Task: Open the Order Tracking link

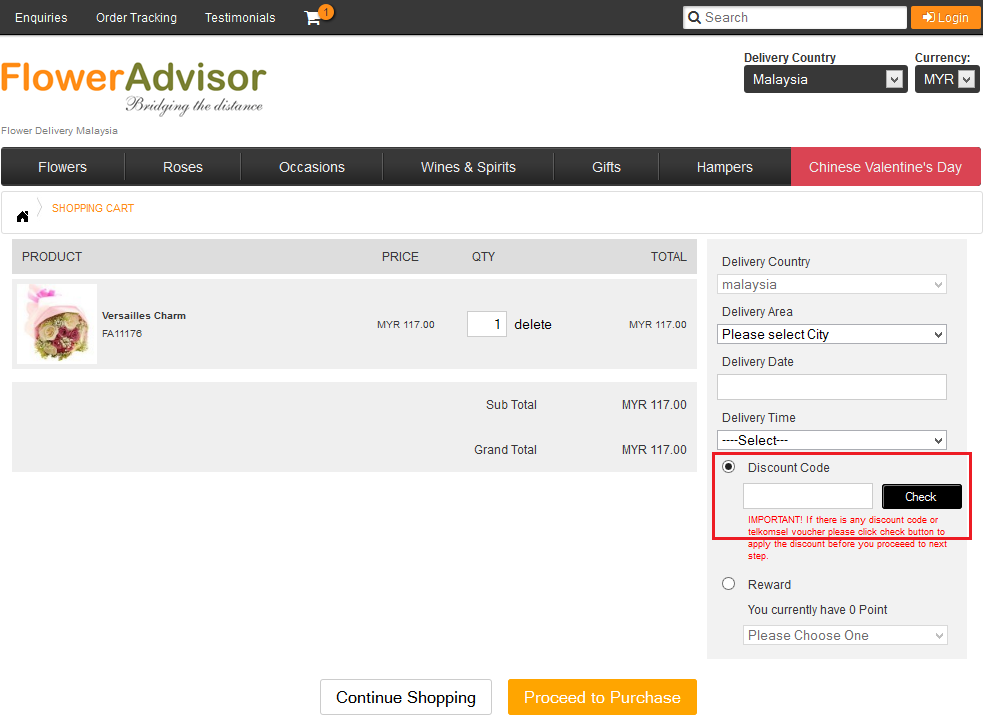Action: pos(136,18)
